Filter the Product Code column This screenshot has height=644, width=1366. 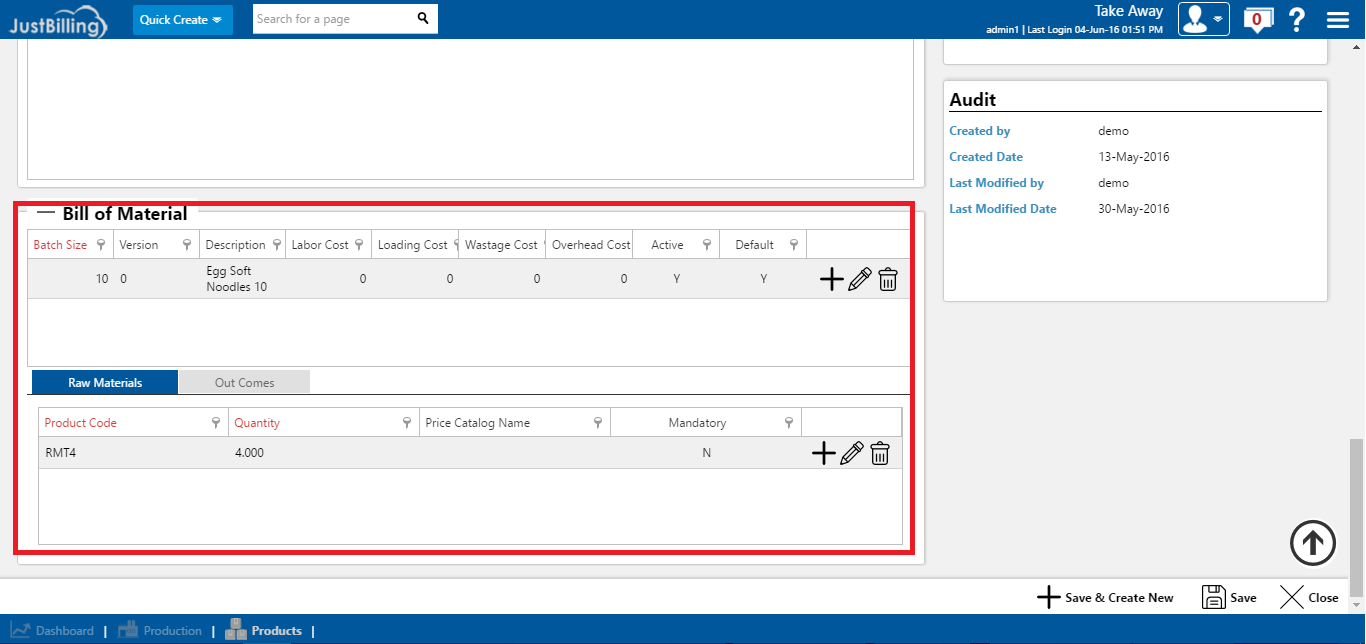coord(216,423)
